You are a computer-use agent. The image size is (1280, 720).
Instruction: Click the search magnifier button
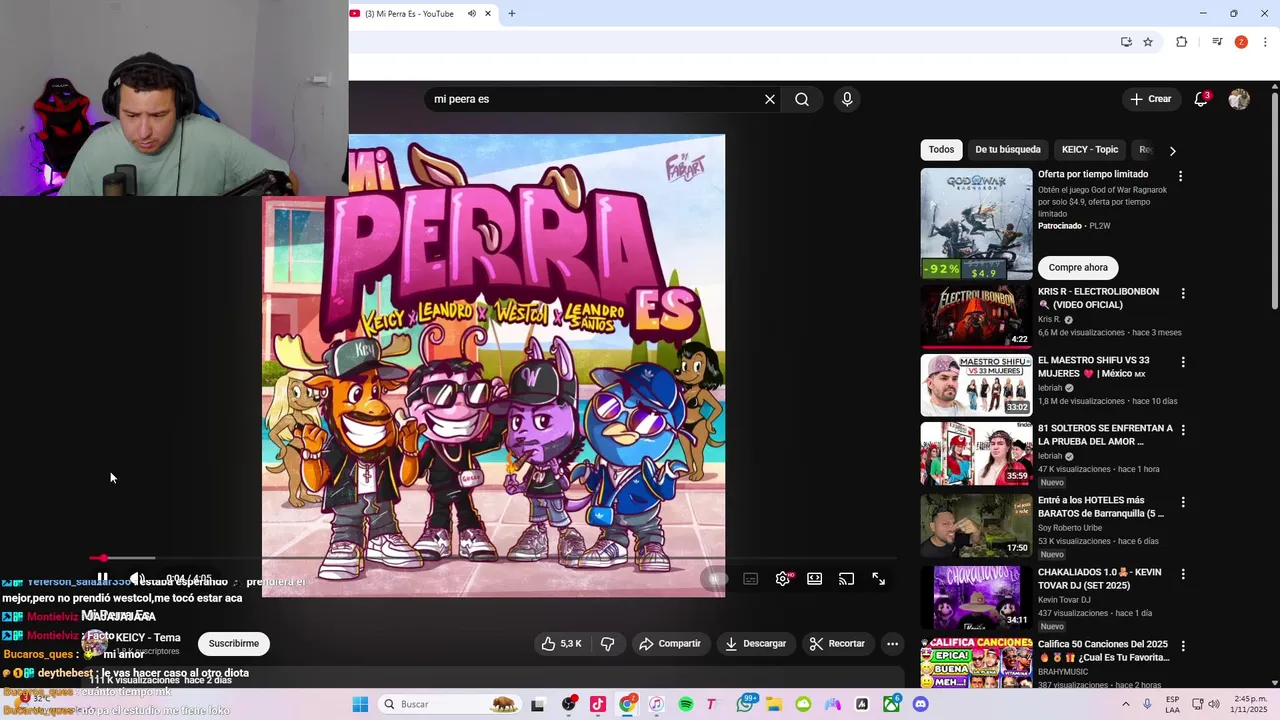click(x=802, y=99)
